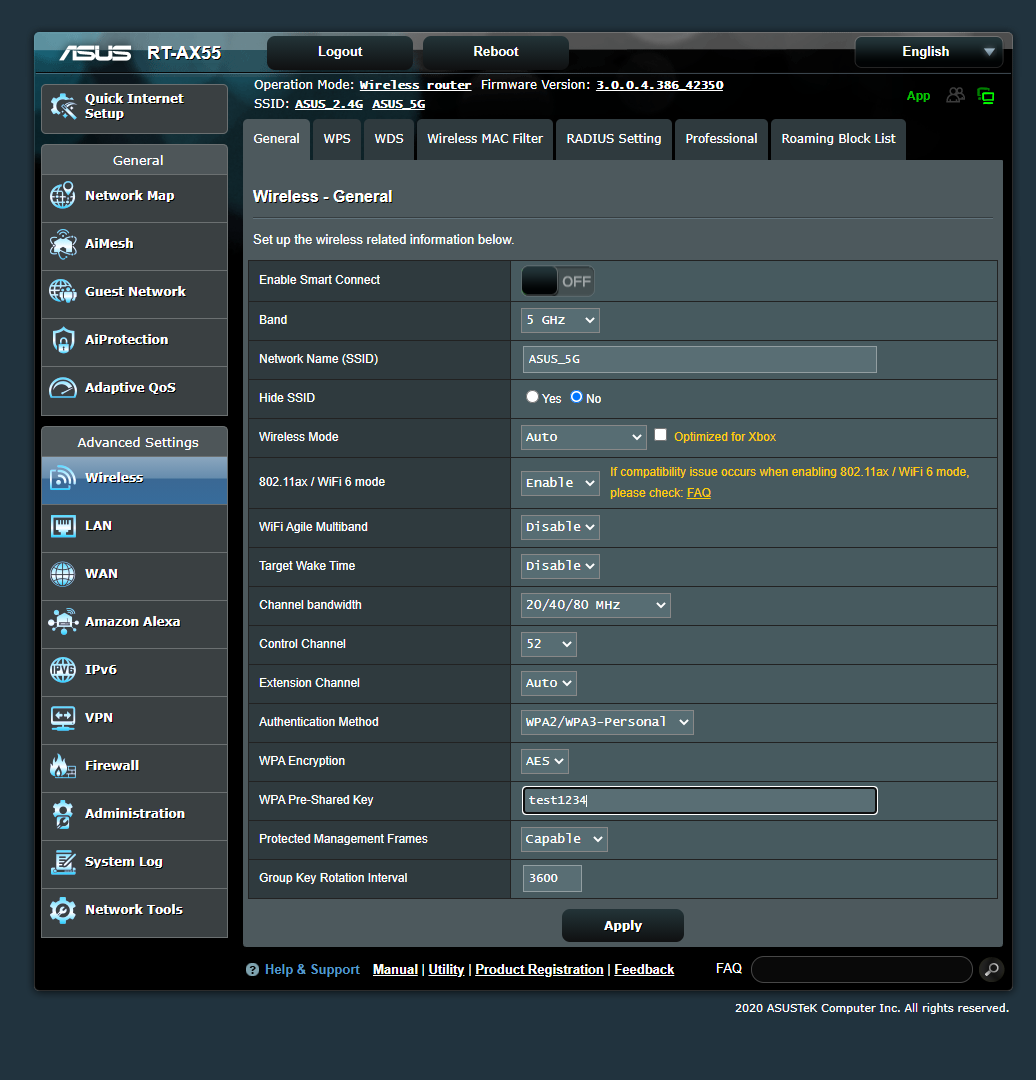Open the System Log notepad icon
1036x1080 pixels.
[63, 862]
